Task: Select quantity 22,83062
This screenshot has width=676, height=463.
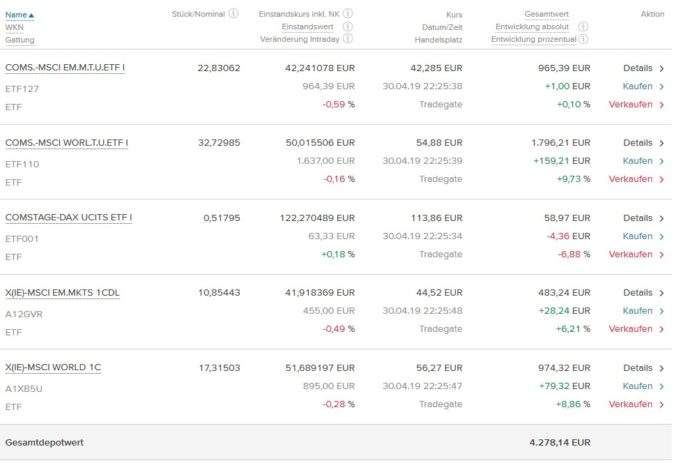Action: pos(219,68)
